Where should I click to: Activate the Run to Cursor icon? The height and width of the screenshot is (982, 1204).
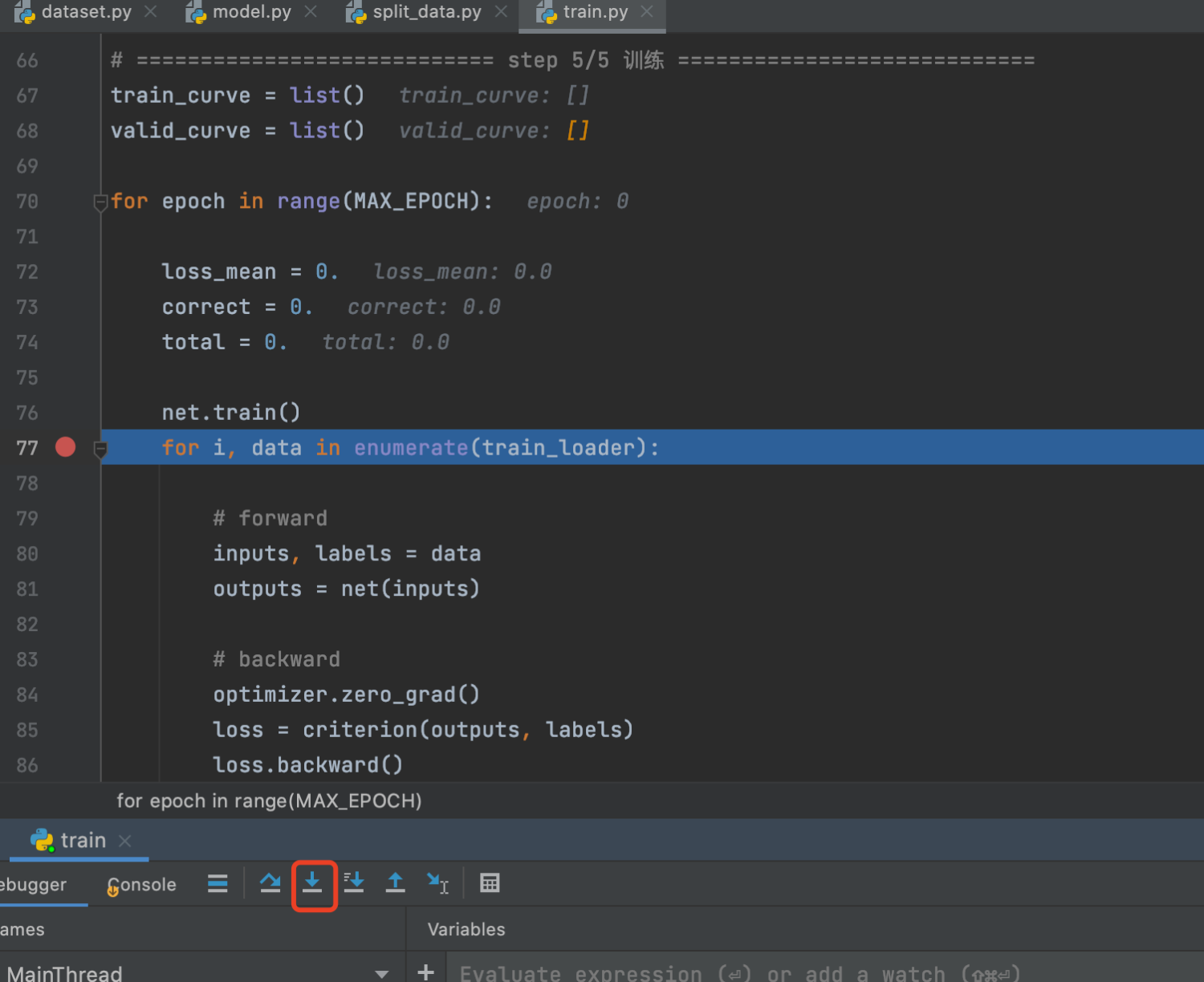click(x=437, y=883)
